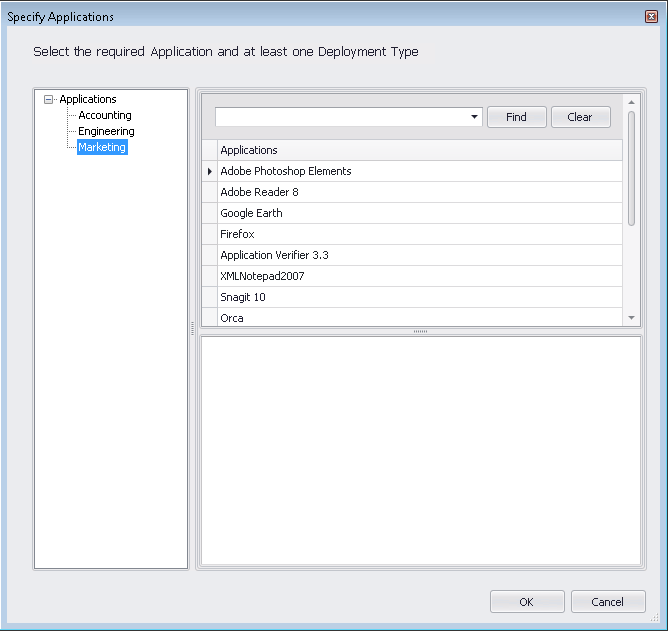Open the search combo box dropdown arrow
The image size is (668, 631).
tap(474, 117)
